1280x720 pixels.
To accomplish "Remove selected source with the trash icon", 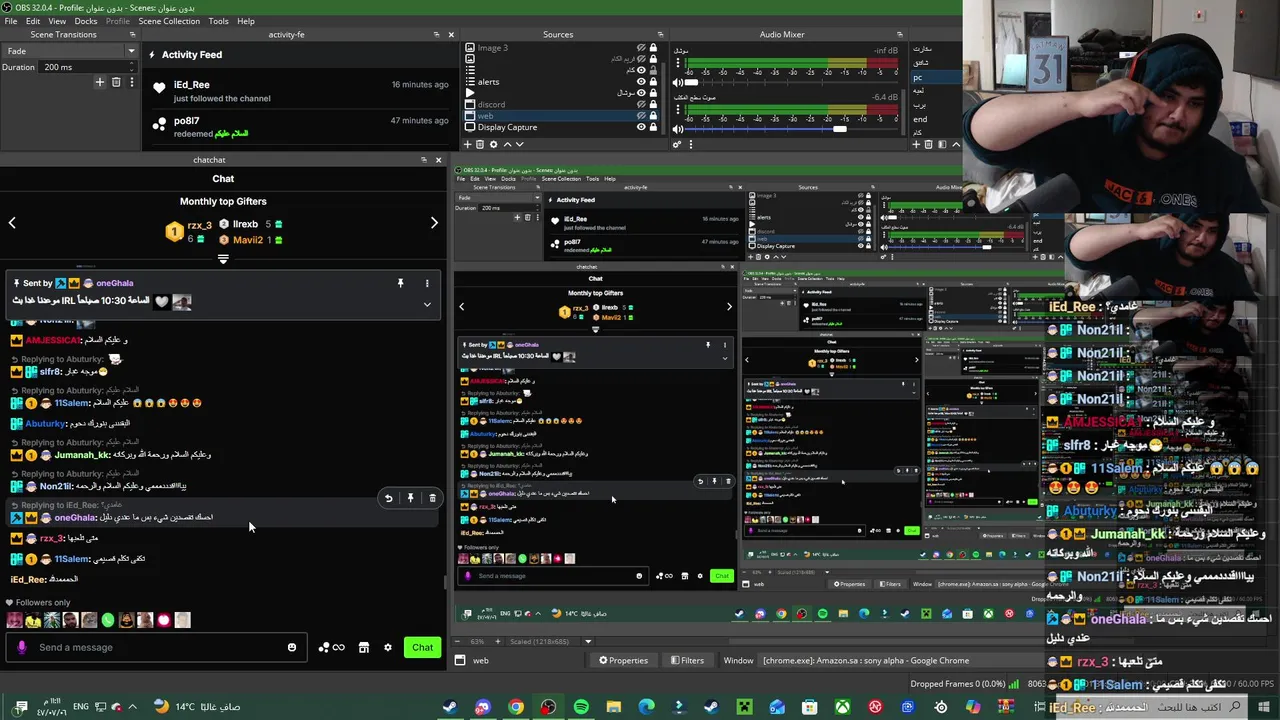I will (x=480, y=144).
